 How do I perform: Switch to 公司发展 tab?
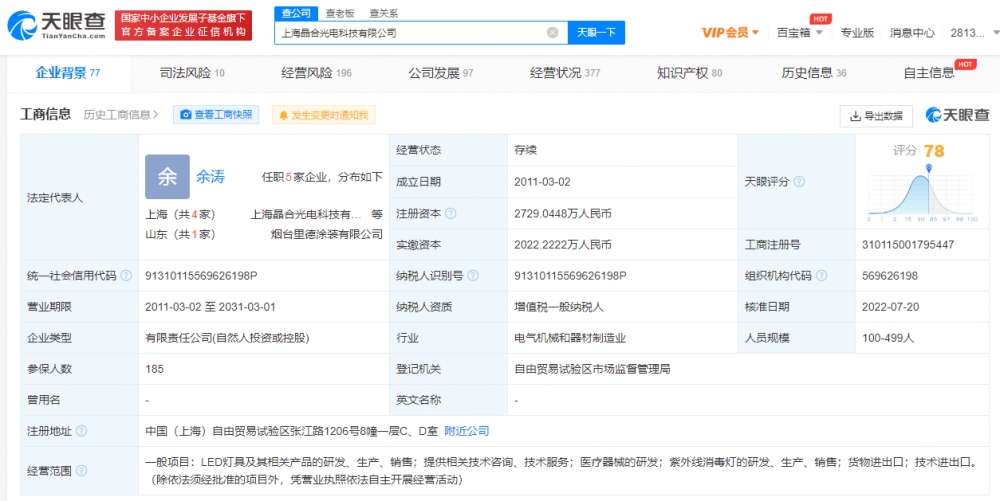coord(441,73)
